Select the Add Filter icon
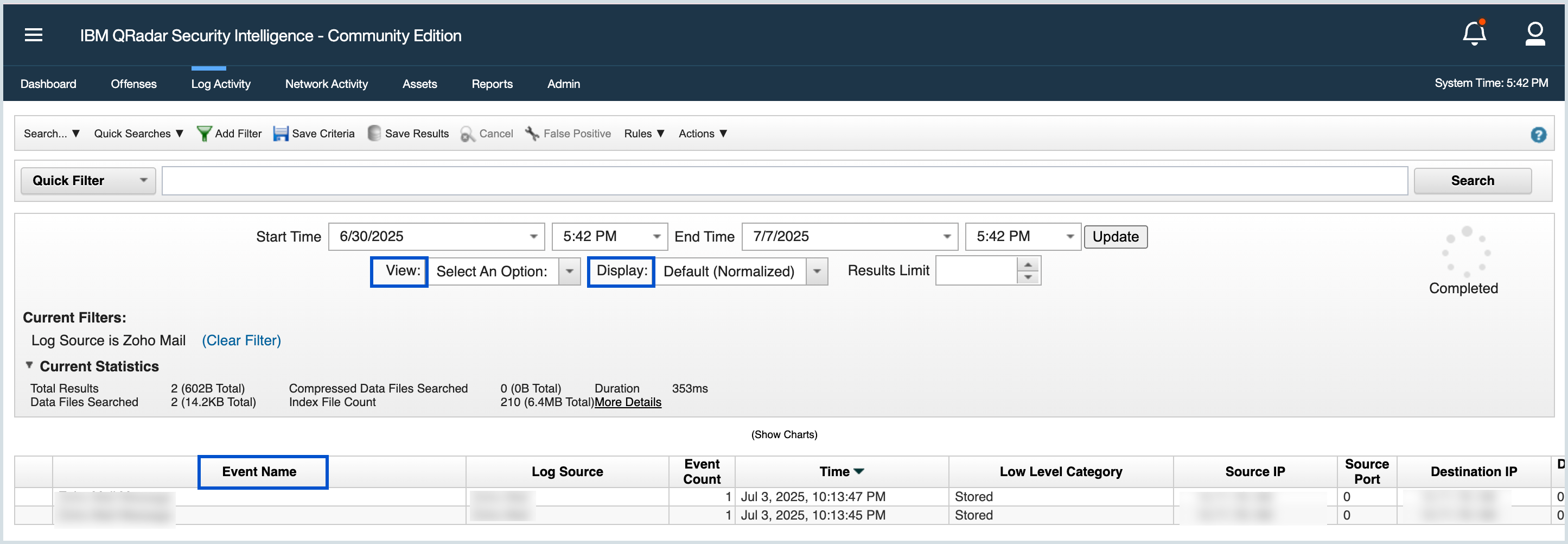The image size is (1568, 544). pyautogui.click(x=205, y=134)
